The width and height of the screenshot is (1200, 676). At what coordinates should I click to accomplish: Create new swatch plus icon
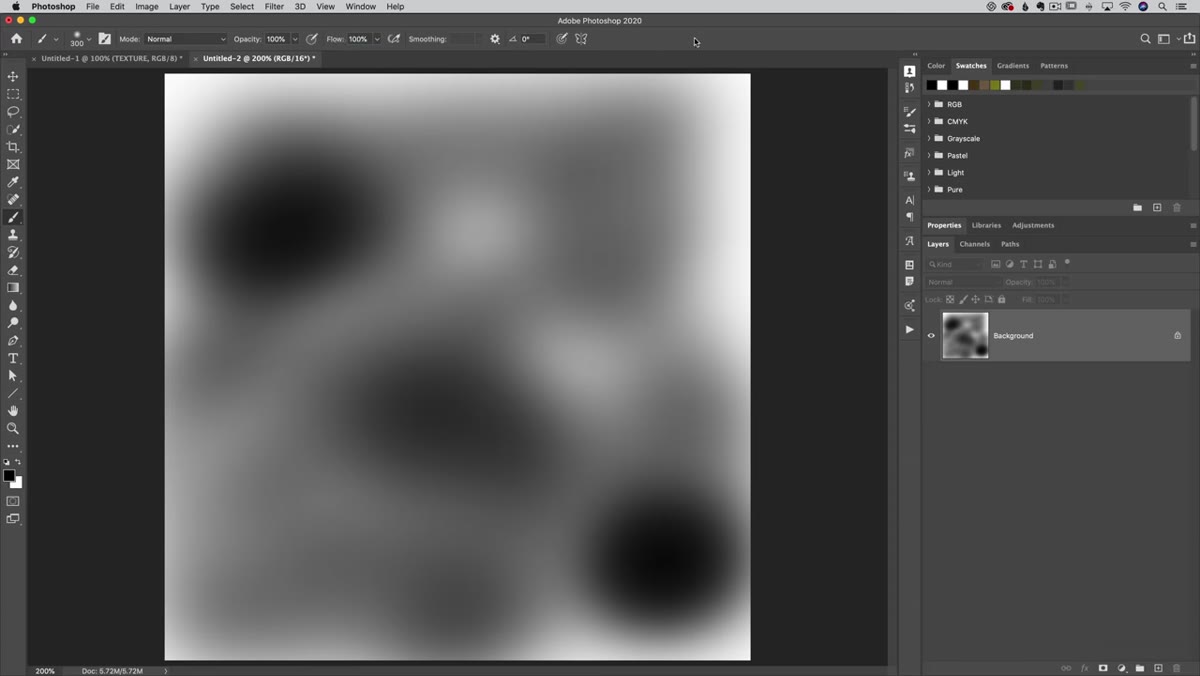[1157, 208]
